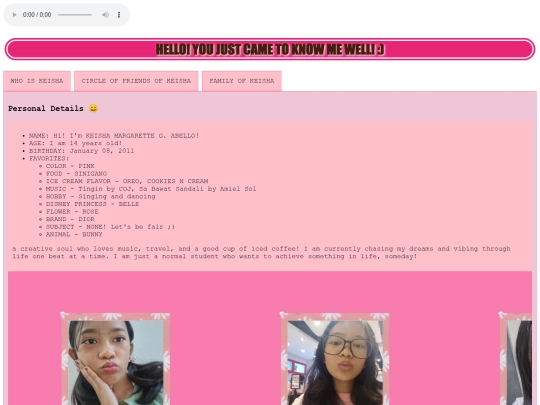
Task: Click the HELLO! YOU JUST CAME TO KNOW ME WELL banner
Action: 270,49
